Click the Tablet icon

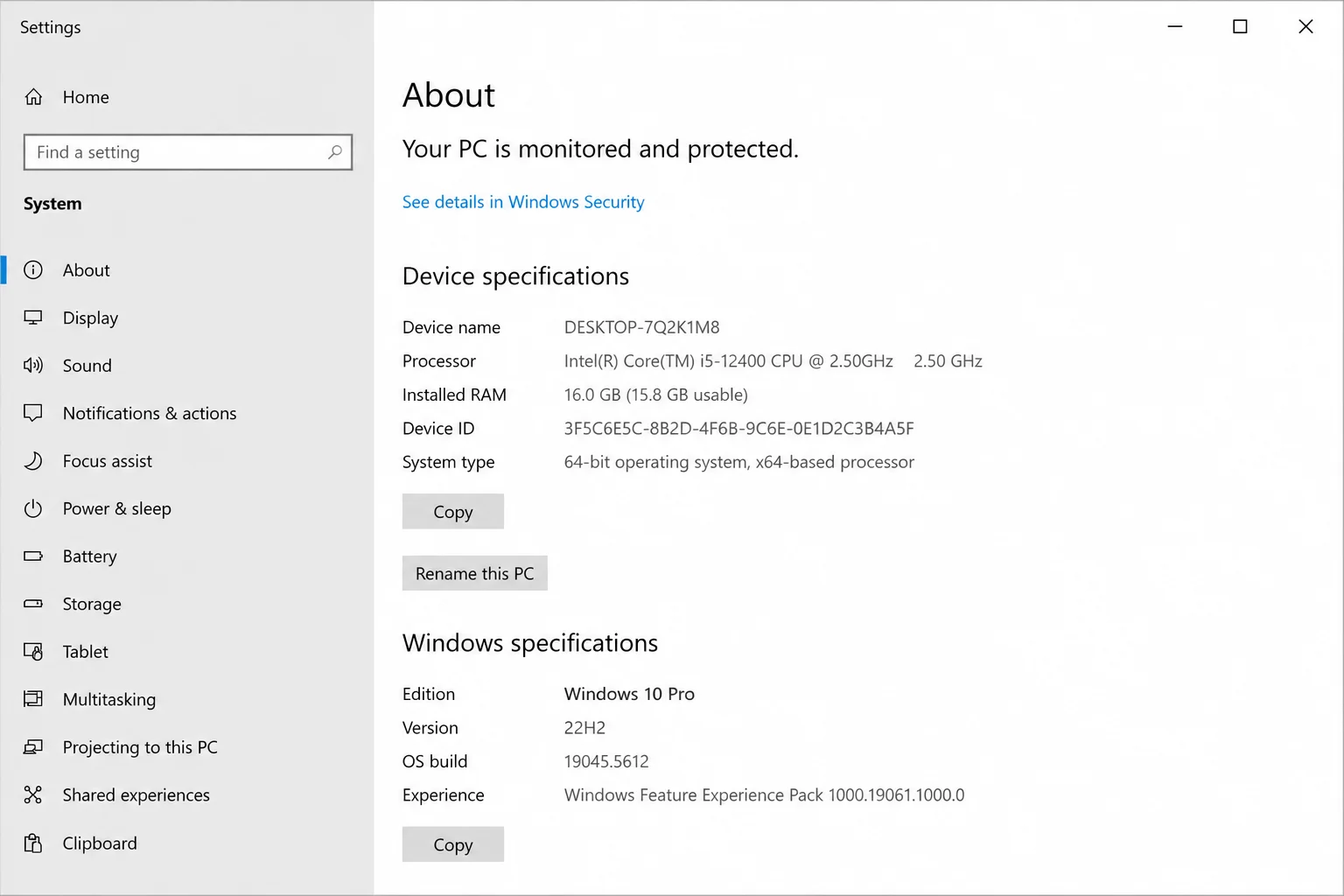point(33,652)
